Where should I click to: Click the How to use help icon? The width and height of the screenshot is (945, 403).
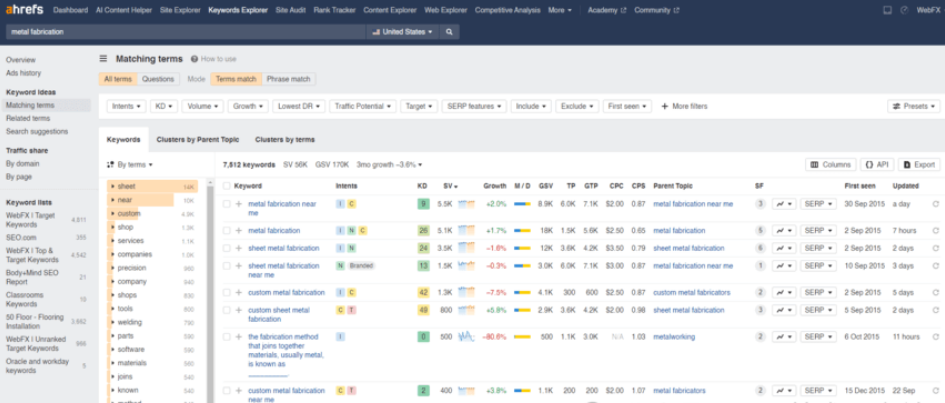[194, 59]
